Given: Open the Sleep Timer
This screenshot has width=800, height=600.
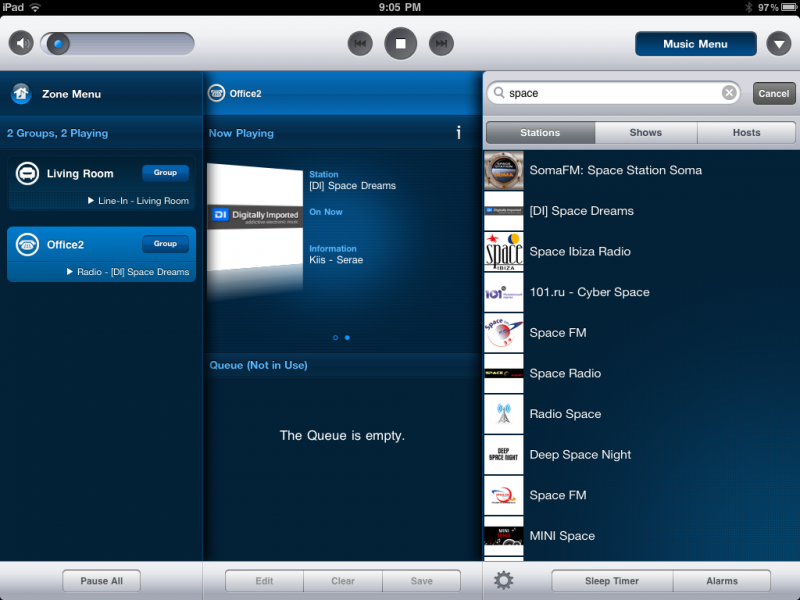Looking at the screenshot, I should [x=612, y=581].
